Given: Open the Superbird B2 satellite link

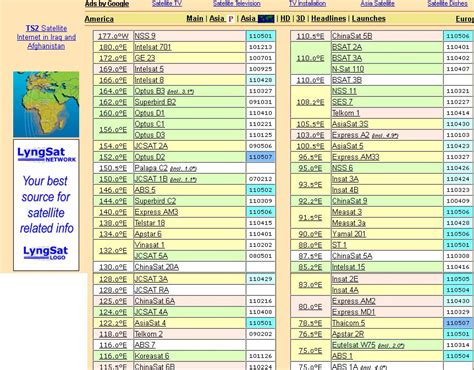Looking at the screenshot, I should 155,102.
